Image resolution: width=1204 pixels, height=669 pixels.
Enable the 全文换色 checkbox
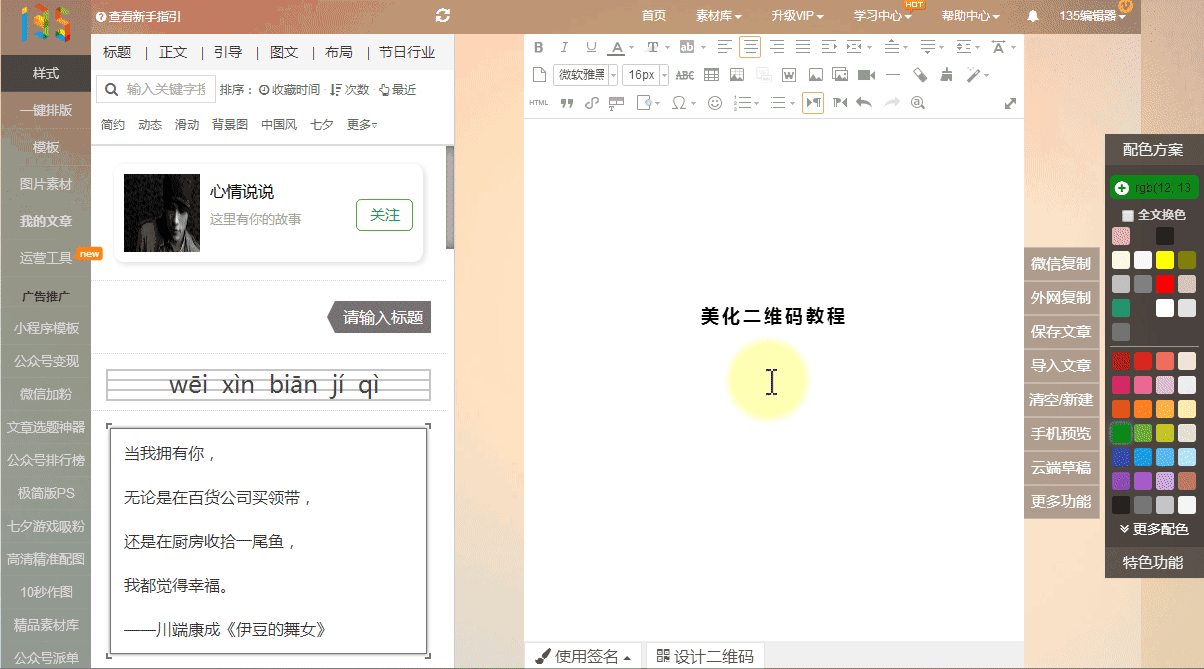click(1128, 215)
